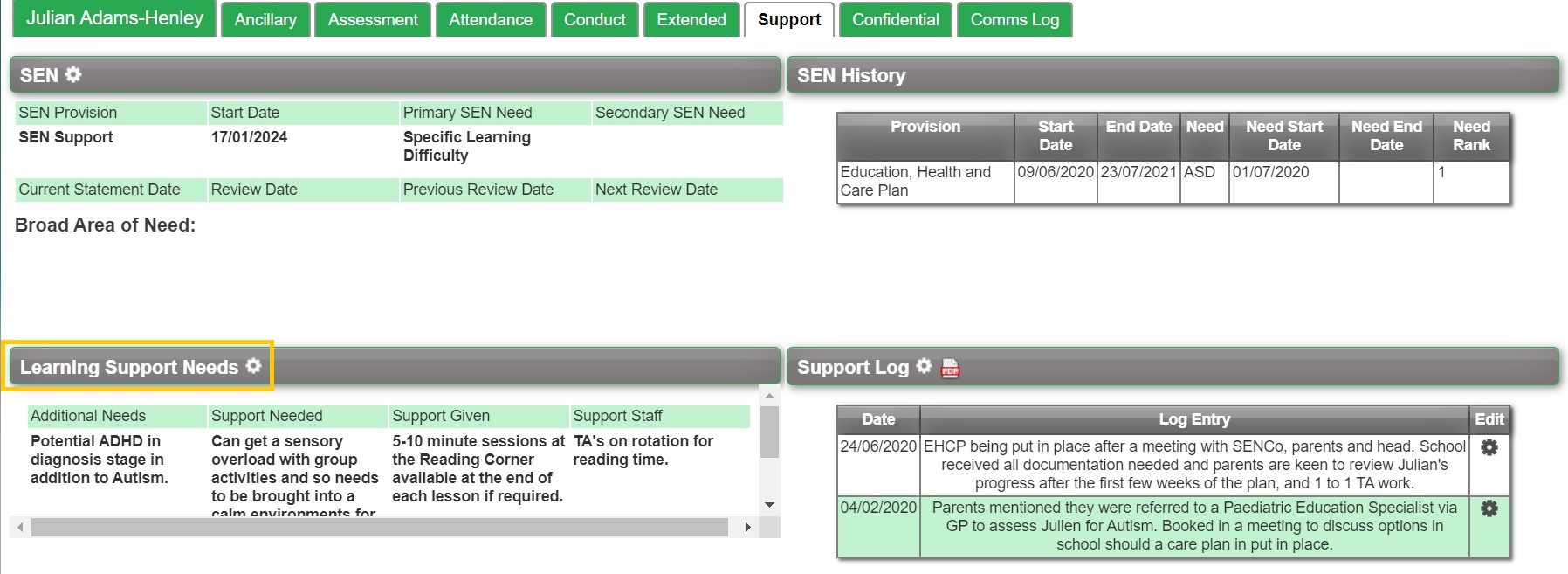This screenshot has width=1568, height=574.
Task: Open Learning Support Needs settings gear
Action: click(253, 366)
